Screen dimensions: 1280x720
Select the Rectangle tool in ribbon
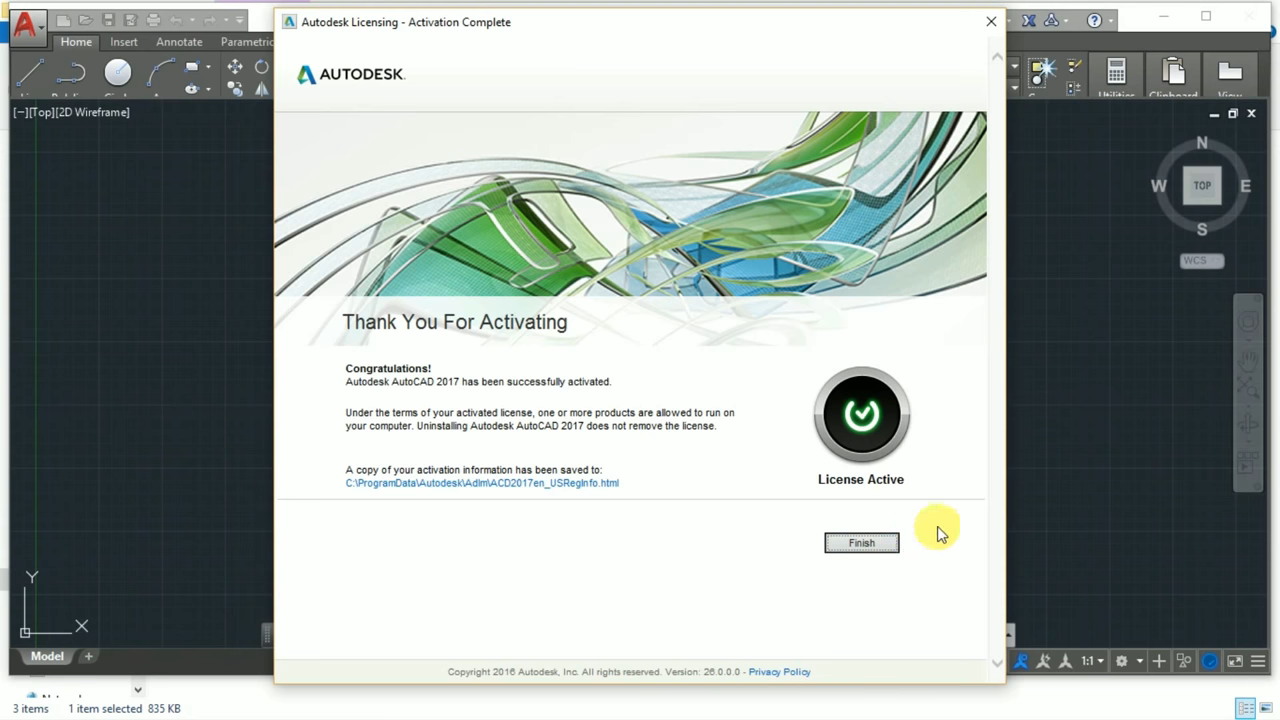pyautogui.click(x=192, y=66)
